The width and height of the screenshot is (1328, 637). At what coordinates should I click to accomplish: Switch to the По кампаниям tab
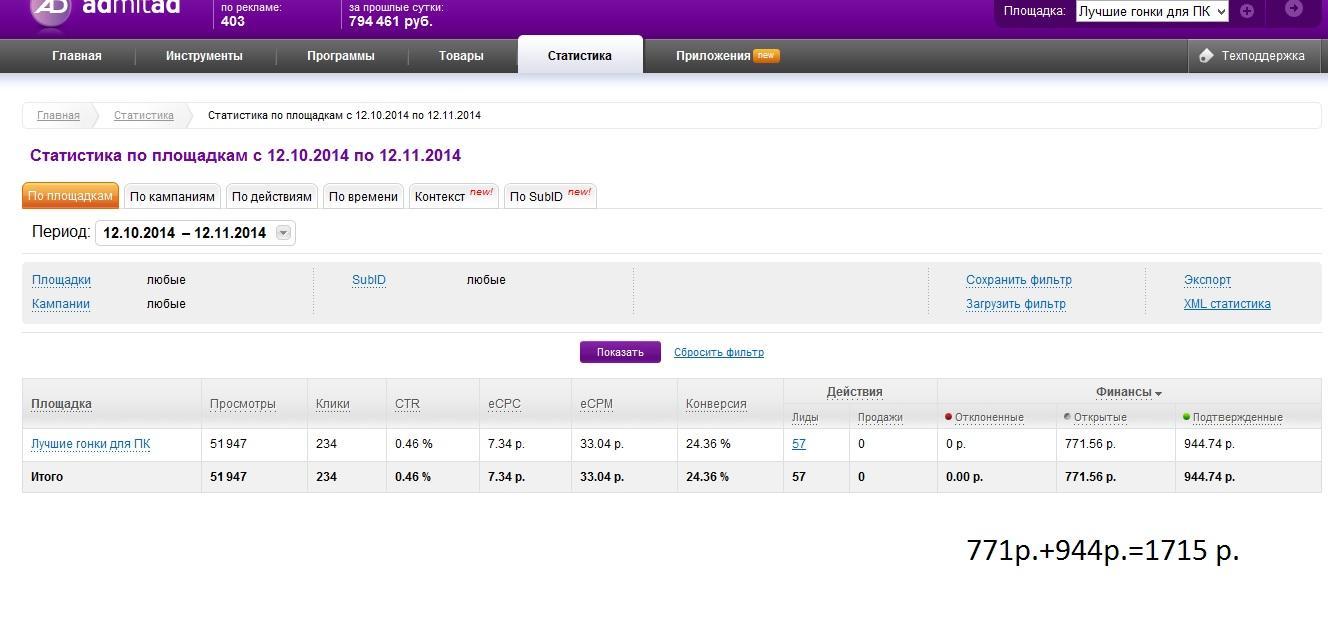tap(172, 196)
